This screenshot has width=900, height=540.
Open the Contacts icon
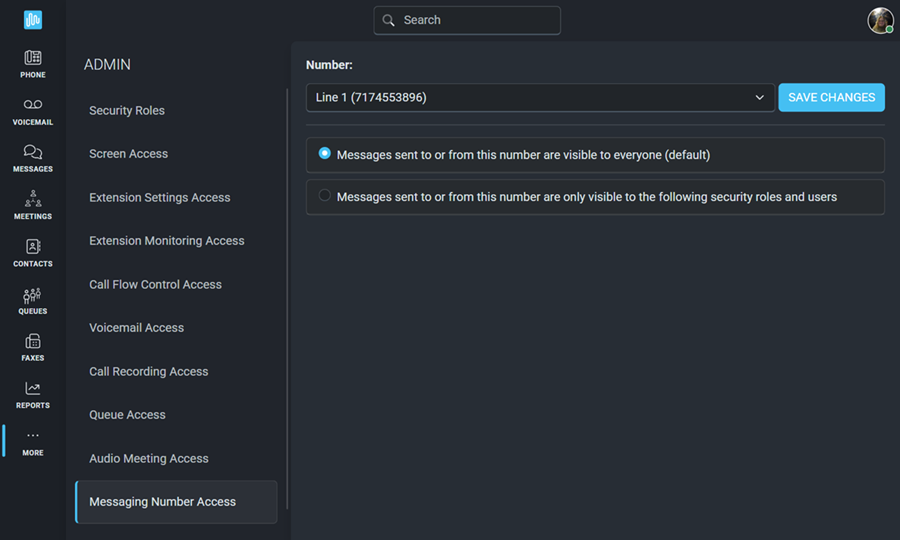tap(33, 246)
